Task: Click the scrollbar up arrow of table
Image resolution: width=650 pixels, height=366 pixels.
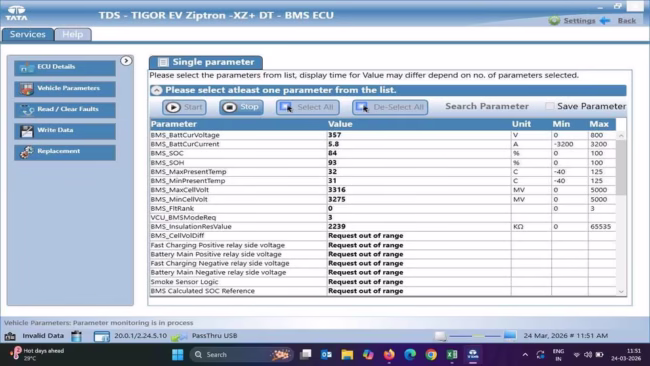Action: [x=621, y=136]
